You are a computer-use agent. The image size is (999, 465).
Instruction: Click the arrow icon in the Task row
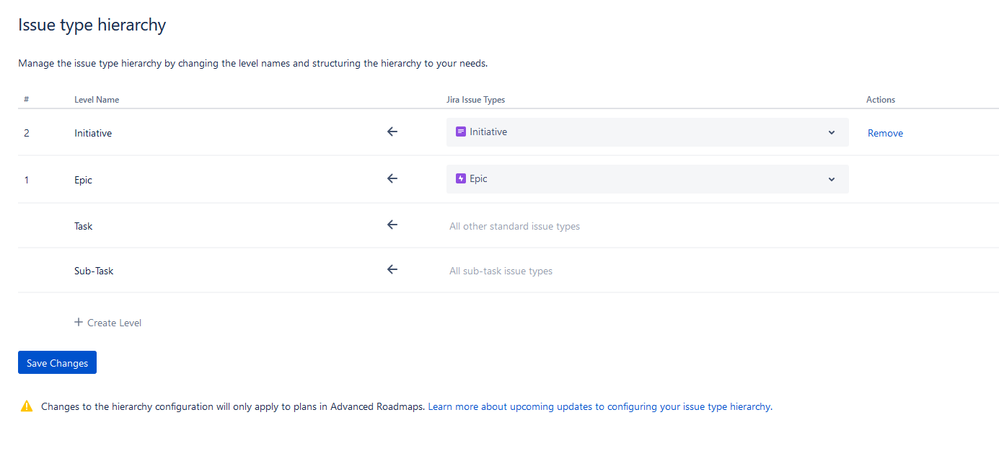point(392,225)
